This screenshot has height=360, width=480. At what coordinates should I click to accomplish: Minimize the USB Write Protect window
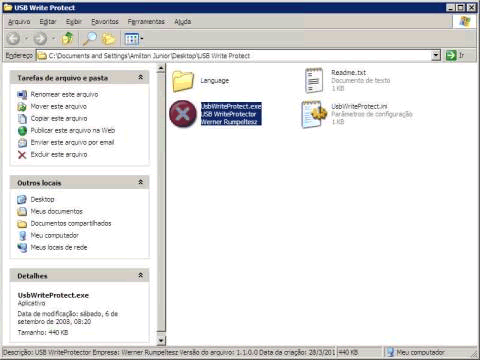(451, 7)
